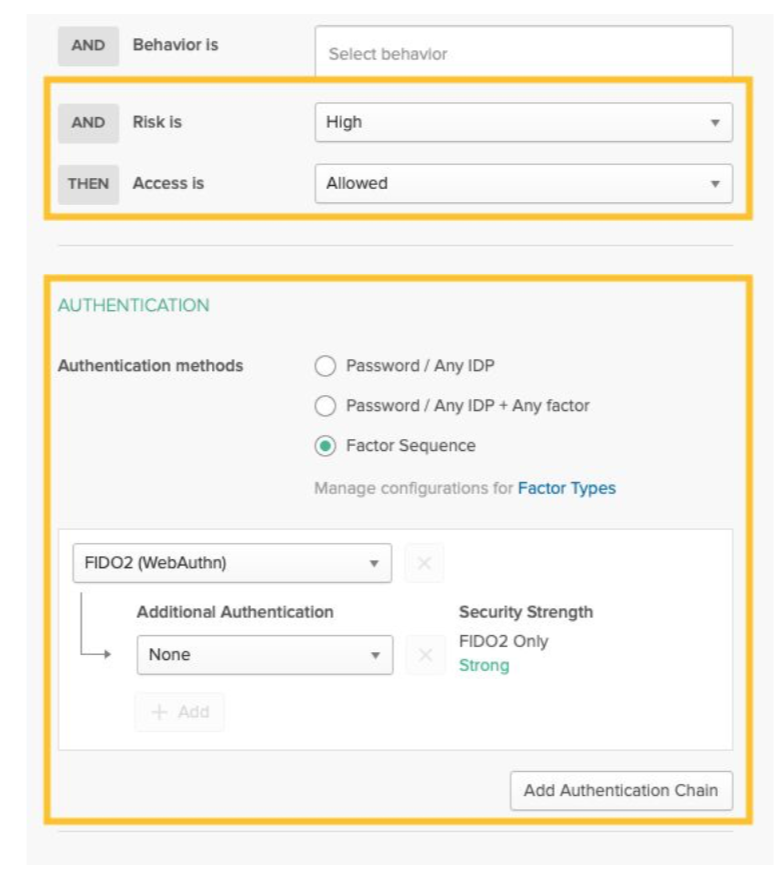The width and height of the screenshot is (784, 874).
Task: Open the Access is Allowed dropdown
Action: click(523, 184)
